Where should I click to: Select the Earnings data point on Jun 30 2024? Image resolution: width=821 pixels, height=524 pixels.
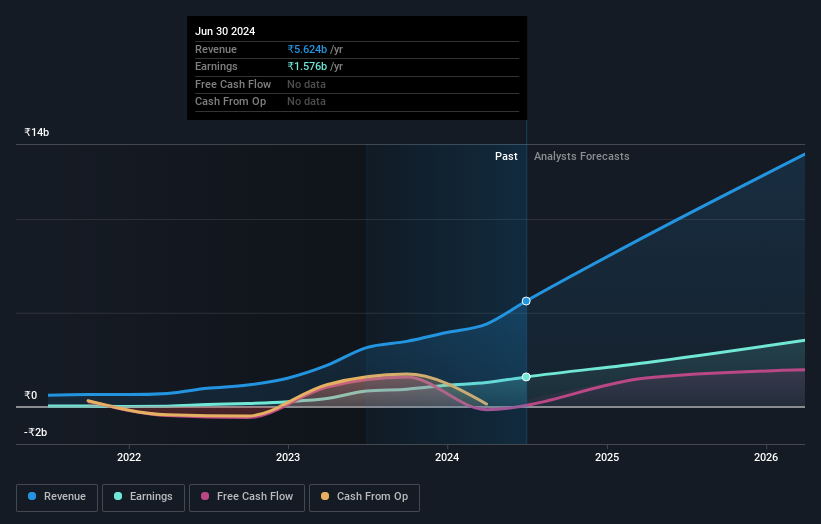tap(526, 377)
